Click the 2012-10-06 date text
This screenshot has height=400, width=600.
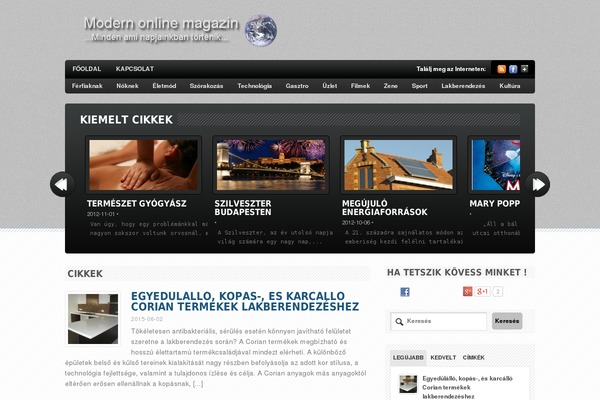click(356, 222)
